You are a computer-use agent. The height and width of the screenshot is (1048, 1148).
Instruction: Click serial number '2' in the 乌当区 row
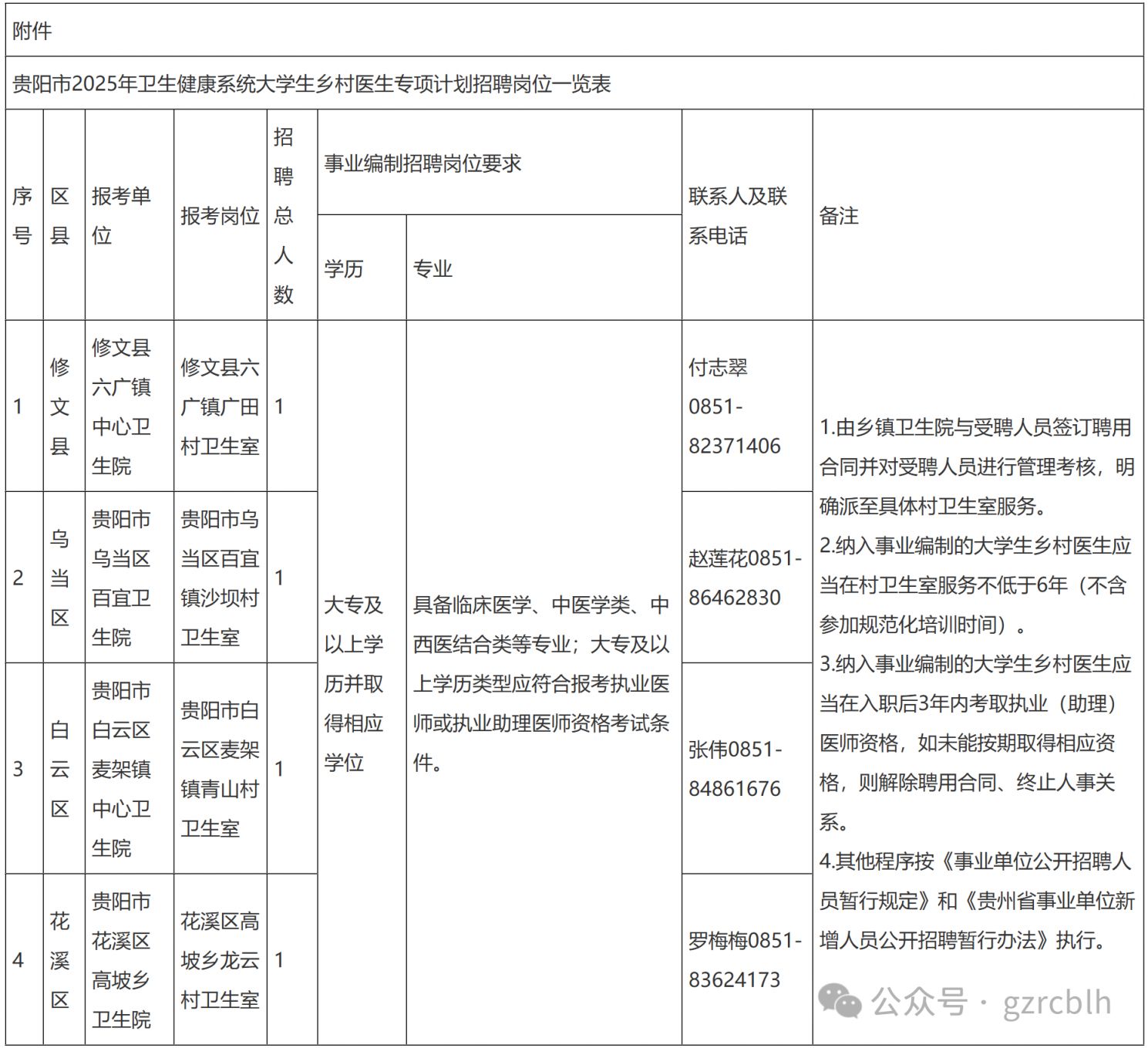pyautogui.click(x=19, y=578)
